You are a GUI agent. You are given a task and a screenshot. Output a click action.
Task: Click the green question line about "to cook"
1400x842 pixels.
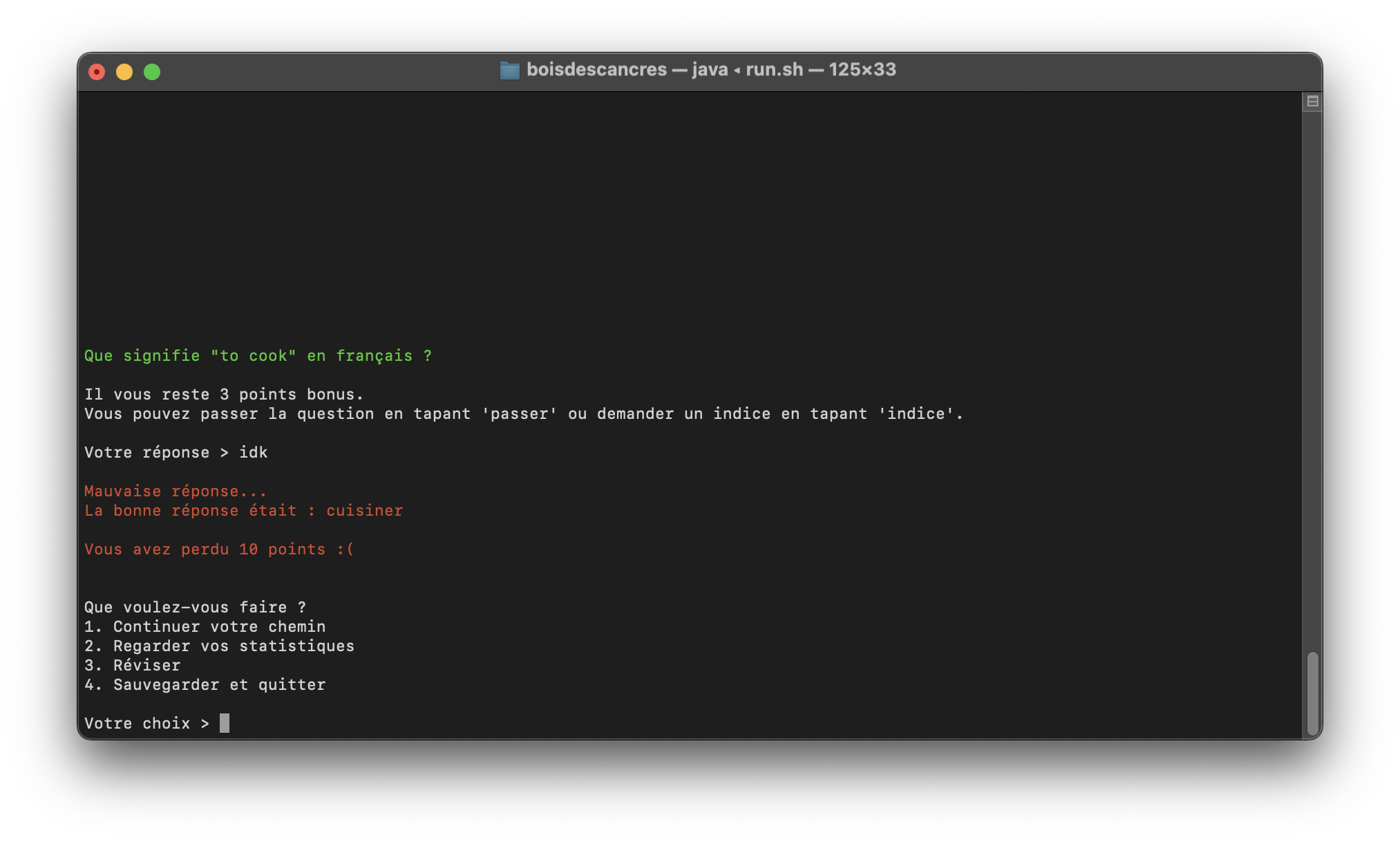pyautogui.click(x=258, y=356)
